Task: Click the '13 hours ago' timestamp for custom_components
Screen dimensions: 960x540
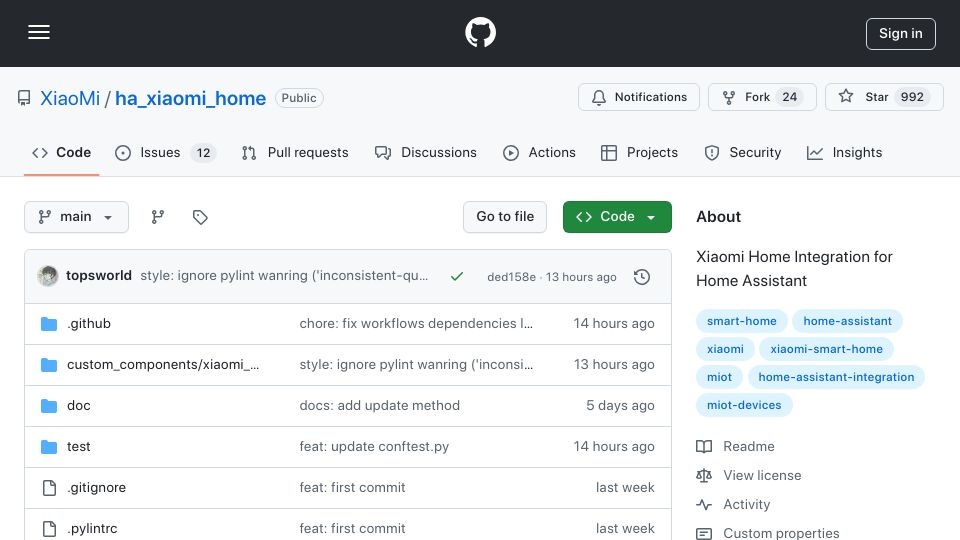Action: click(614, 364)
